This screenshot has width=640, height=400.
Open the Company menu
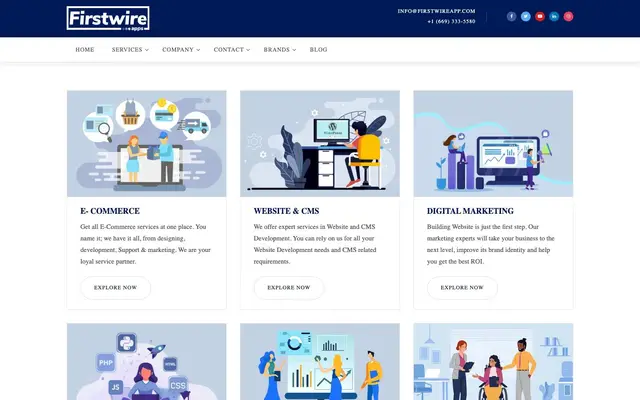click(x=178, y=49)
